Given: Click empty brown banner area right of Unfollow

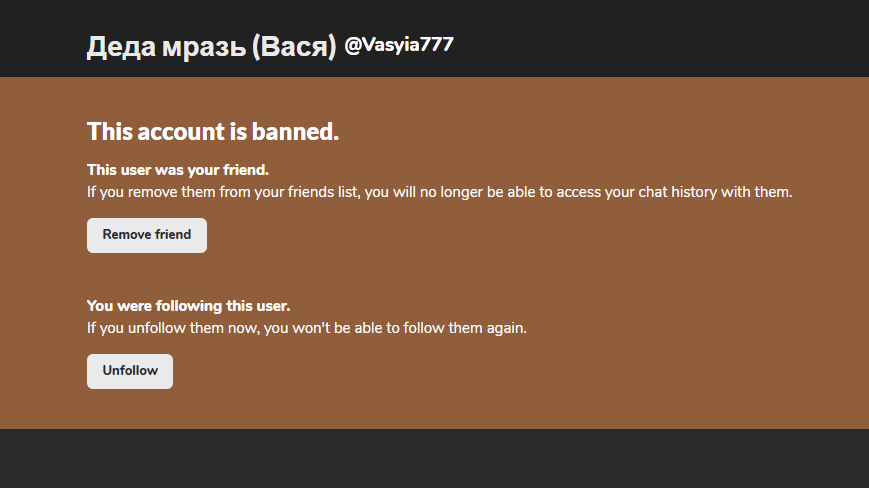Looking at the screenshot, I should pyautogui.click(x=500, y=372).
